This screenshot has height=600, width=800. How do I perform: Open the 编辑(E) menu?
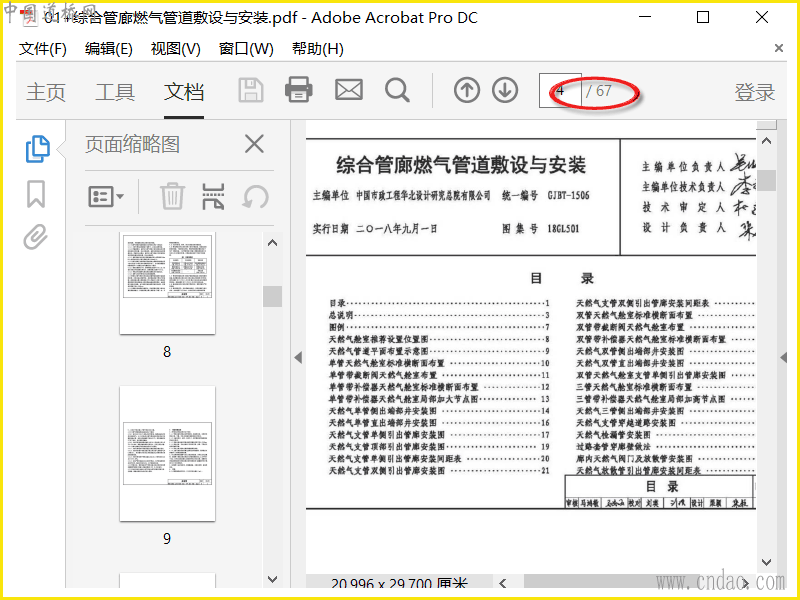(x=109, y=49)
